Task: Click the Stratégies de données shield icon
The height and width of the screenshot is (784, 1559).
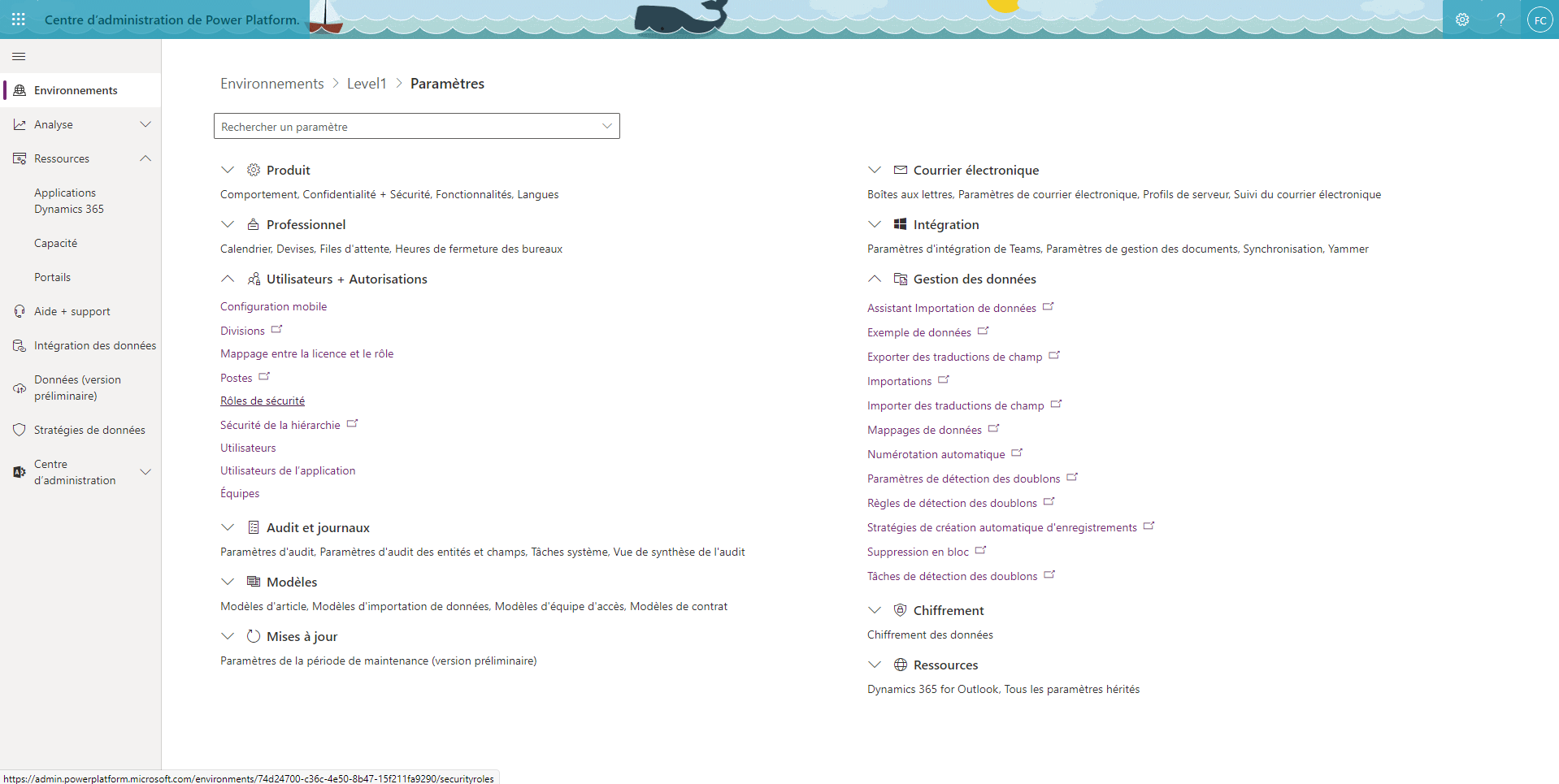Action: (20, 430)
